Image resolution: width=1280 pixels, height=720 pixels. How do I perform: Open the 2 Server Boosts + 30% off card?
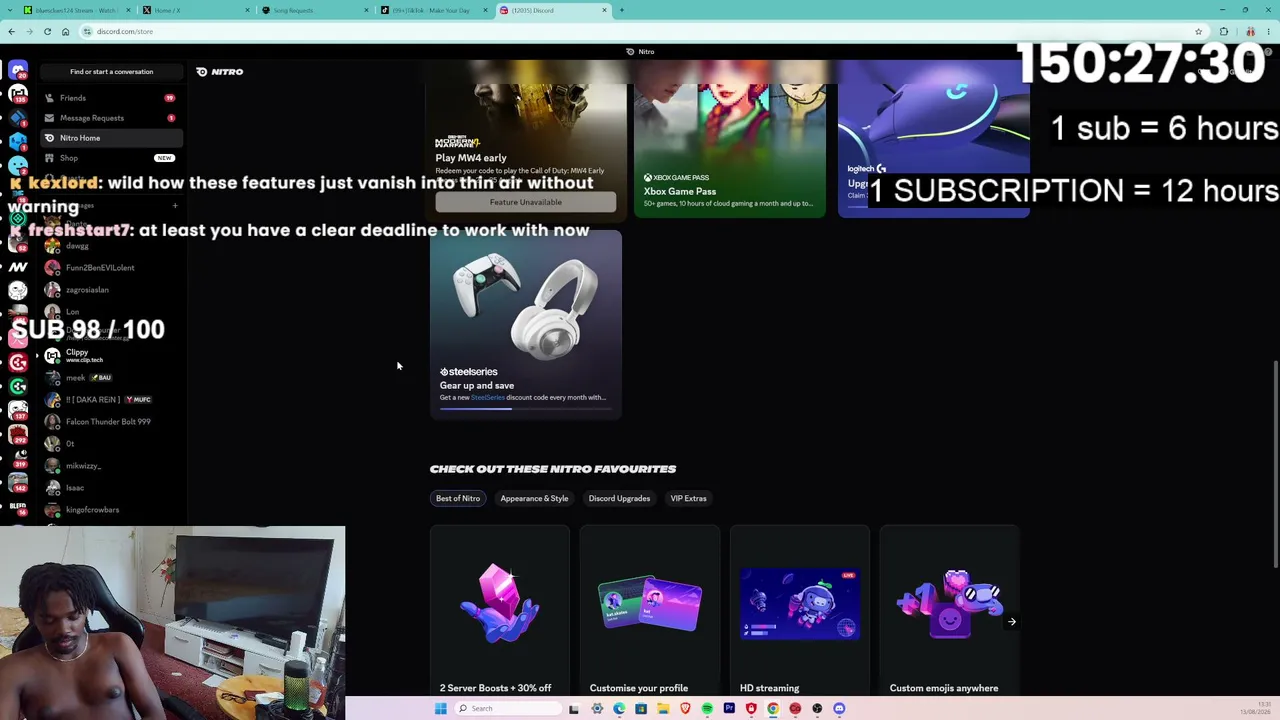500,612
